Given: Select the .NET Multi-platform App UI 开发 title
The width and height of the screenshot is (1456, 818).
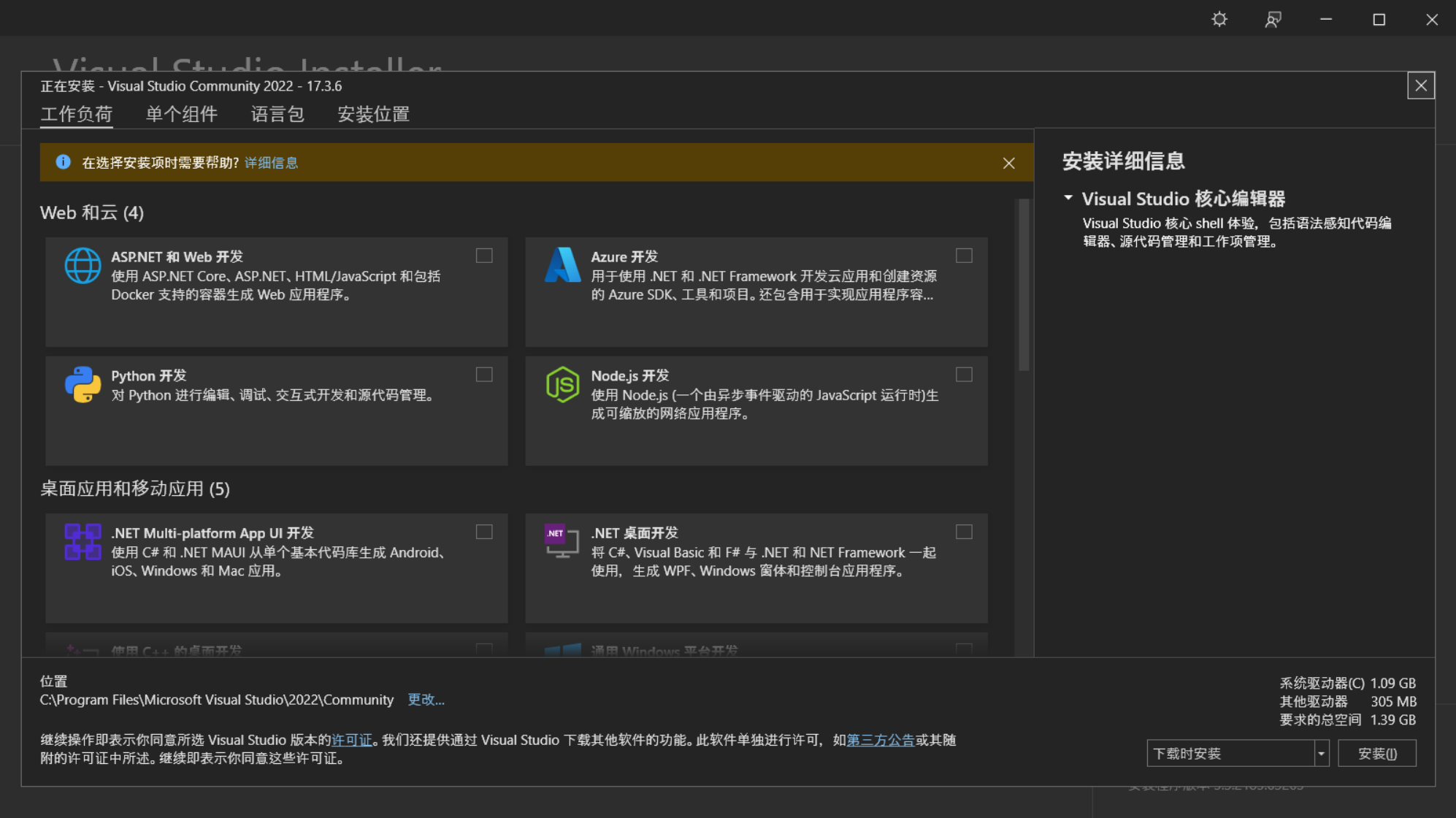Looking at the screenshot, I should [212, 532].
